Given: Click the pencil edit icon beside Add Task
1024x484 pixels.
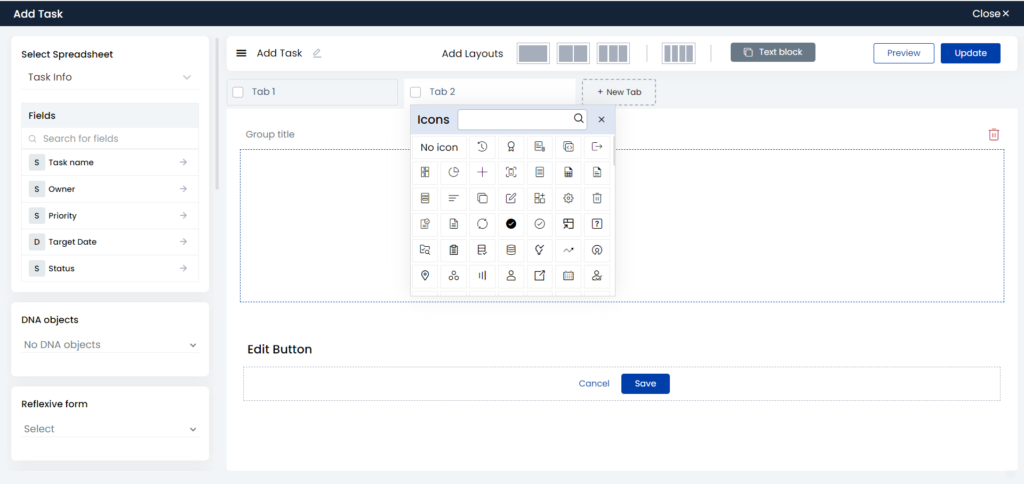Looking at the screenshot, I should pos(317,53).
